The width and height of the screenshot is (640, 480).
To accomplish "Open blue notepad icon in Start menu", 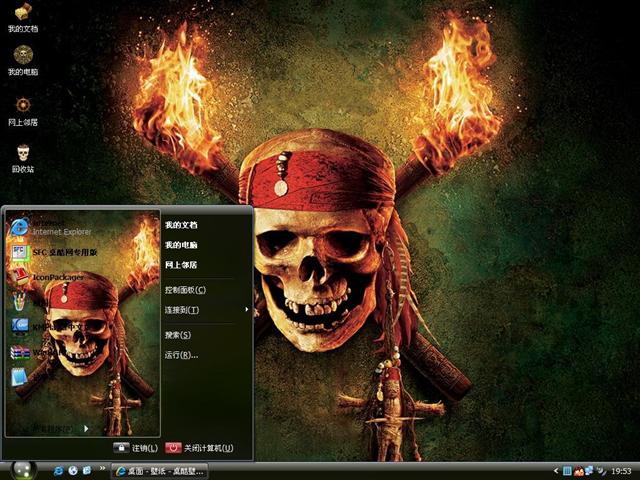I will [19, 376].
